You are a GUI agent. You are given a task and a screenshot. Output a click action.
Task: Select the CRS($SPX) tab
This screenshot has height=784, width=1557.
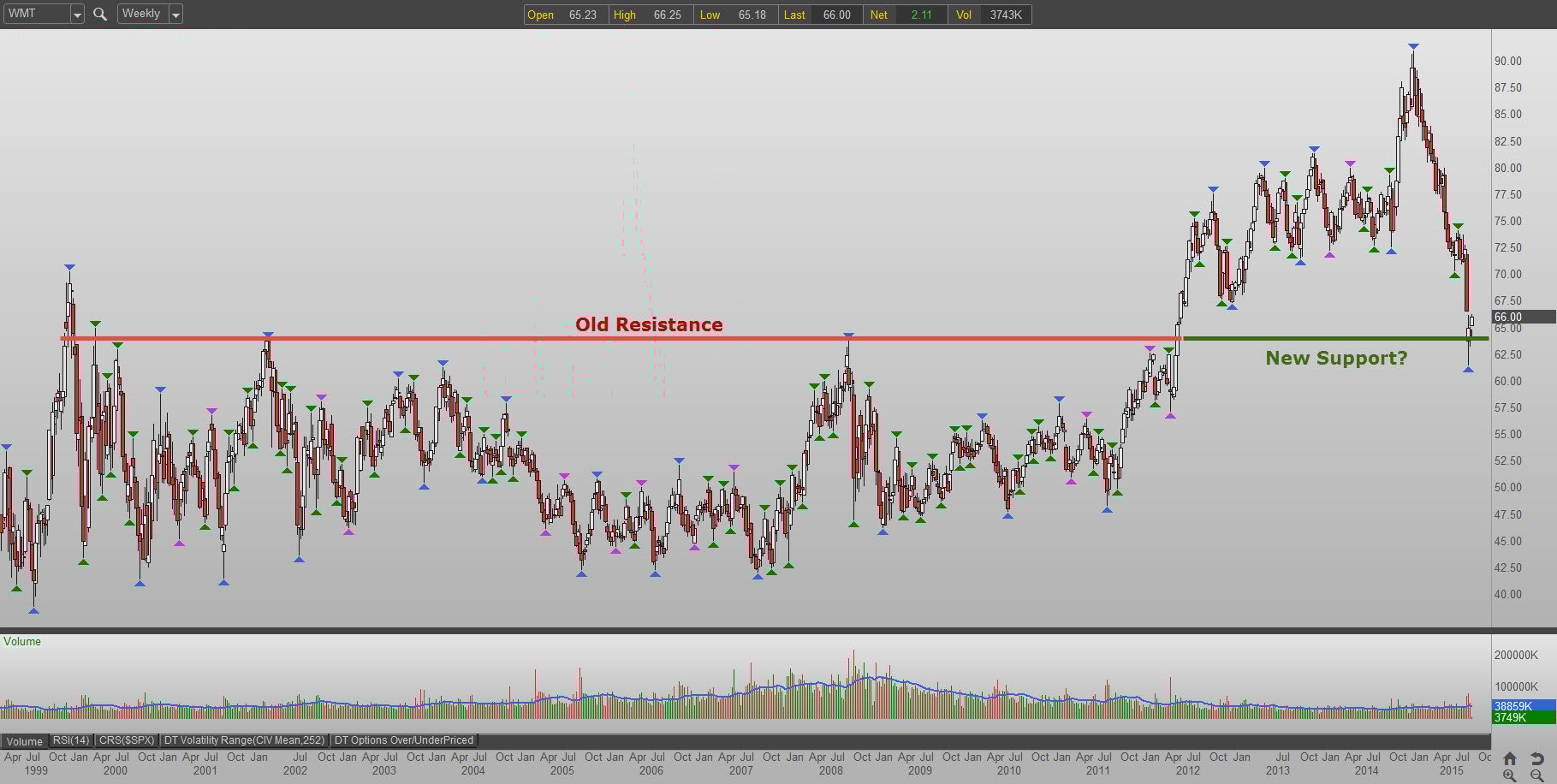pos(127,740)
